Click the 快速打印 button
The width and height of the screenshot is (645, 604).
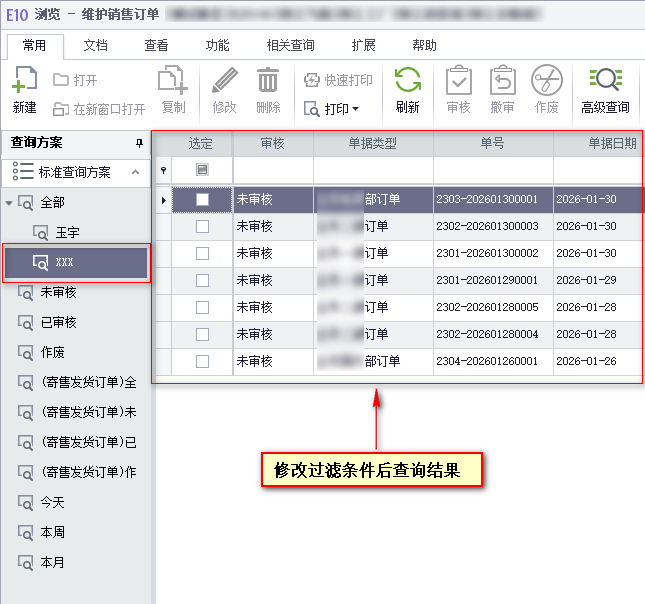click(x=338, y=80)
